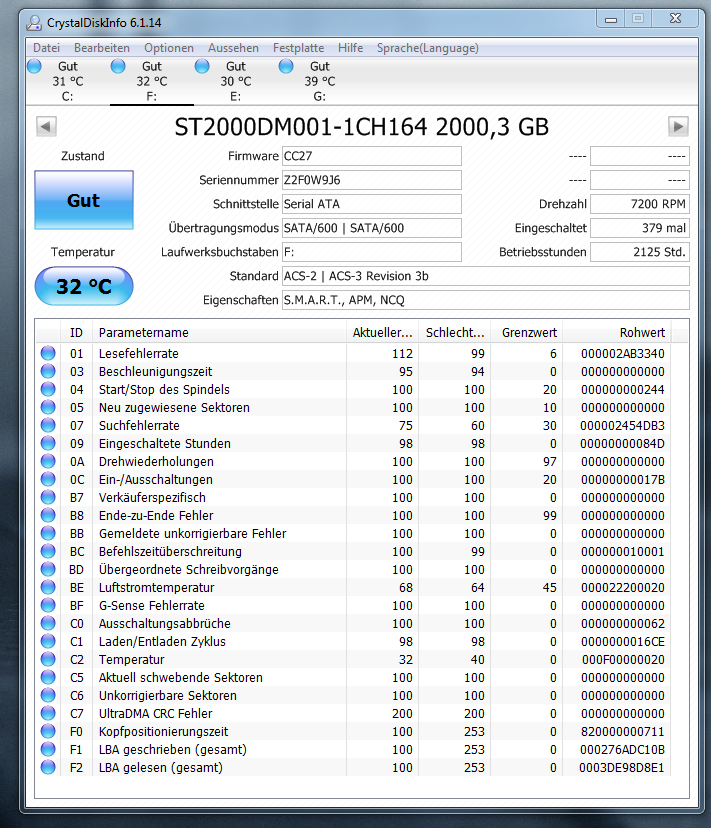Viewport: 711px width, 828px height.
Task: Go to next disk with right arrow
Action: [678, 127]
